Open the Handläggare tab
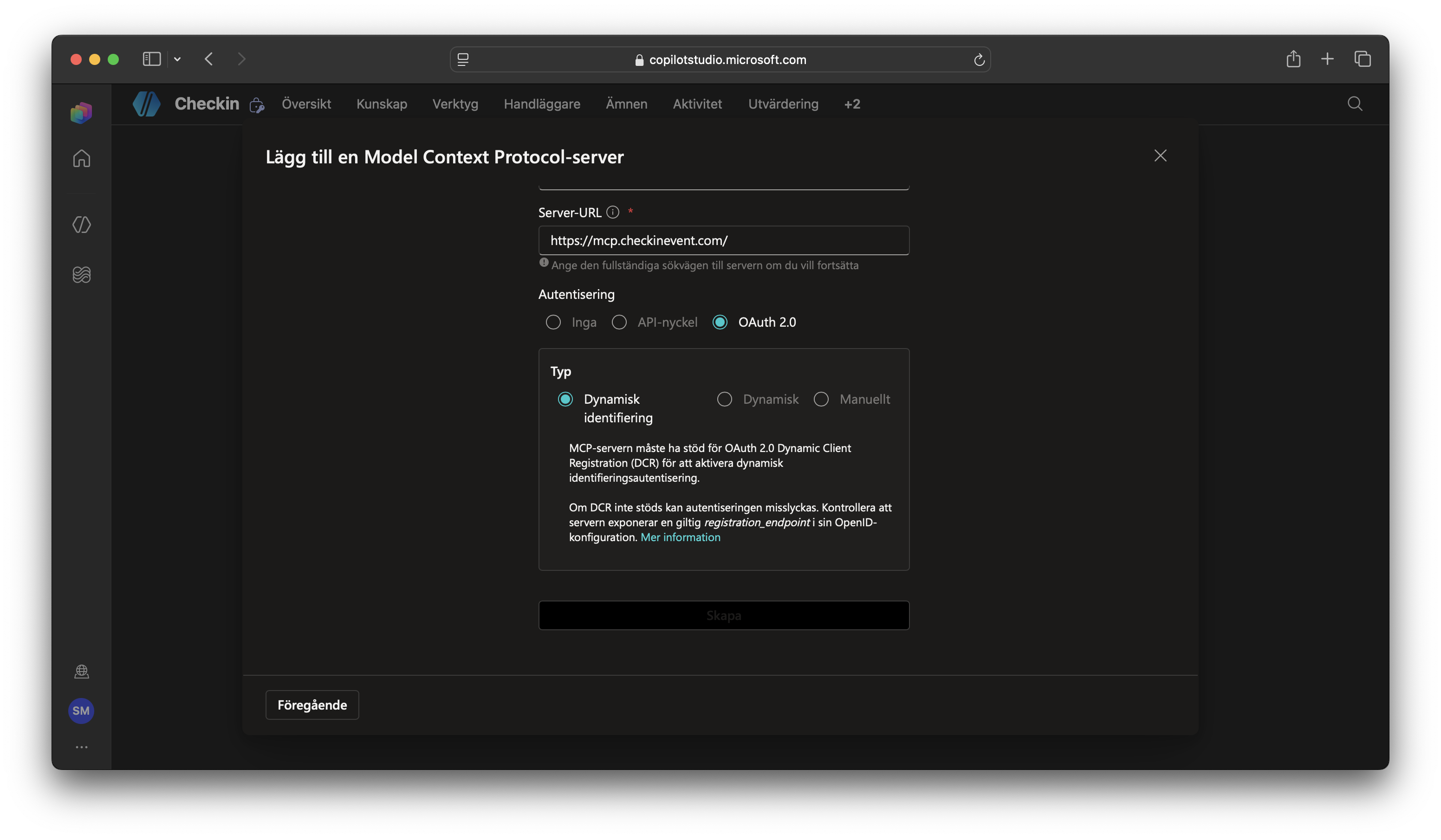This screenshot has height=840, width=1441. [541, 104]
